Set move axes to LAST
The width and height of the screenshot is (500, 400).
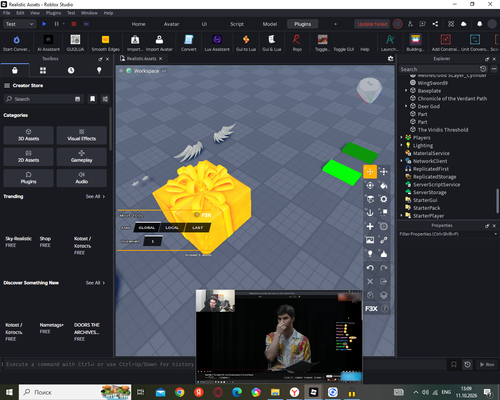coord(198,228)
